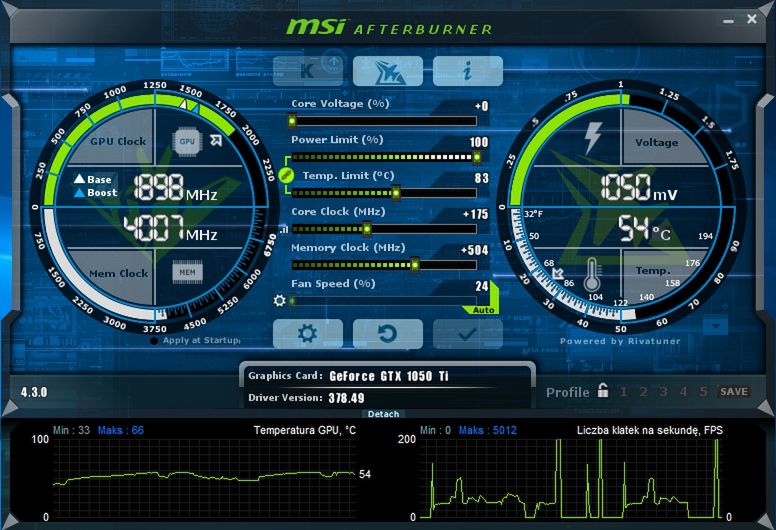Close the Afterburner window
Image resolution: width=776 pixels, height=530 pixels.
[752, 19]
